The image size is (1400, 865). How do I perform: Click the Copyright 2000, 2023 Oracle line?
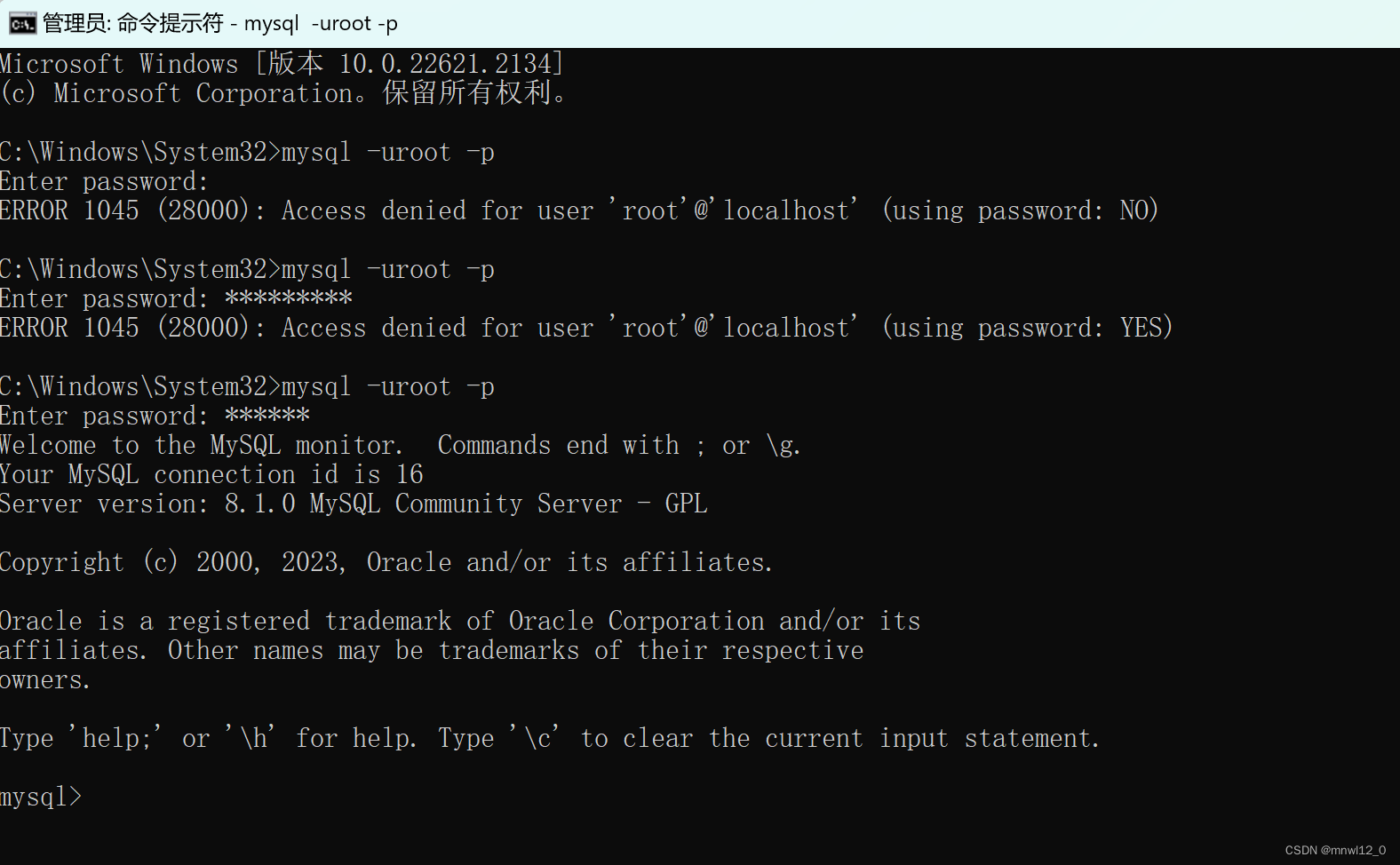[x=386, y=561]
